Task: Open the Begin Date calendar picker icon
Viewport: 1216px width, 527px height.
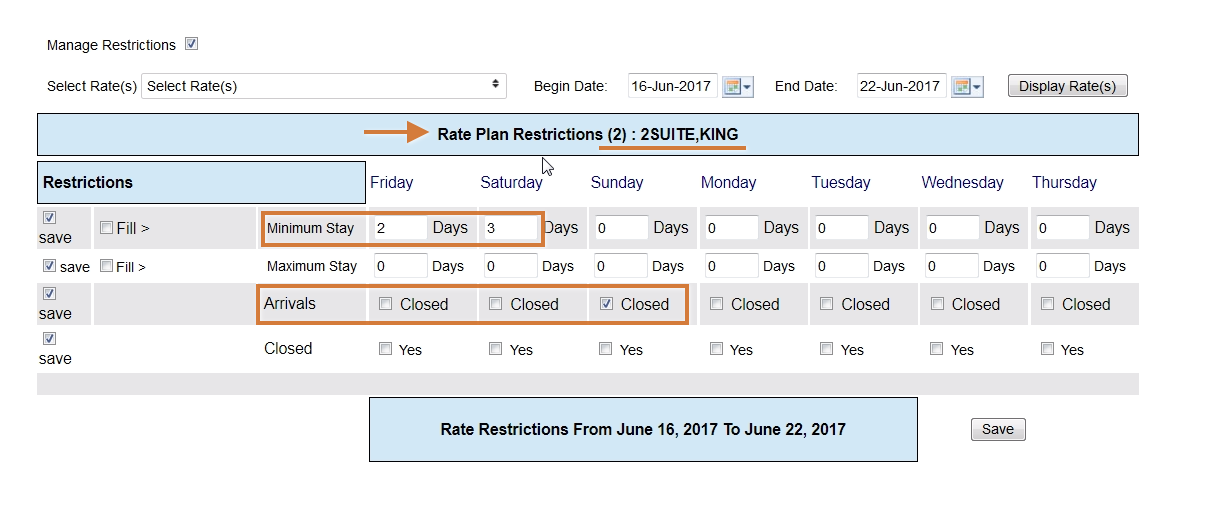Action: [x=737, y=86]
